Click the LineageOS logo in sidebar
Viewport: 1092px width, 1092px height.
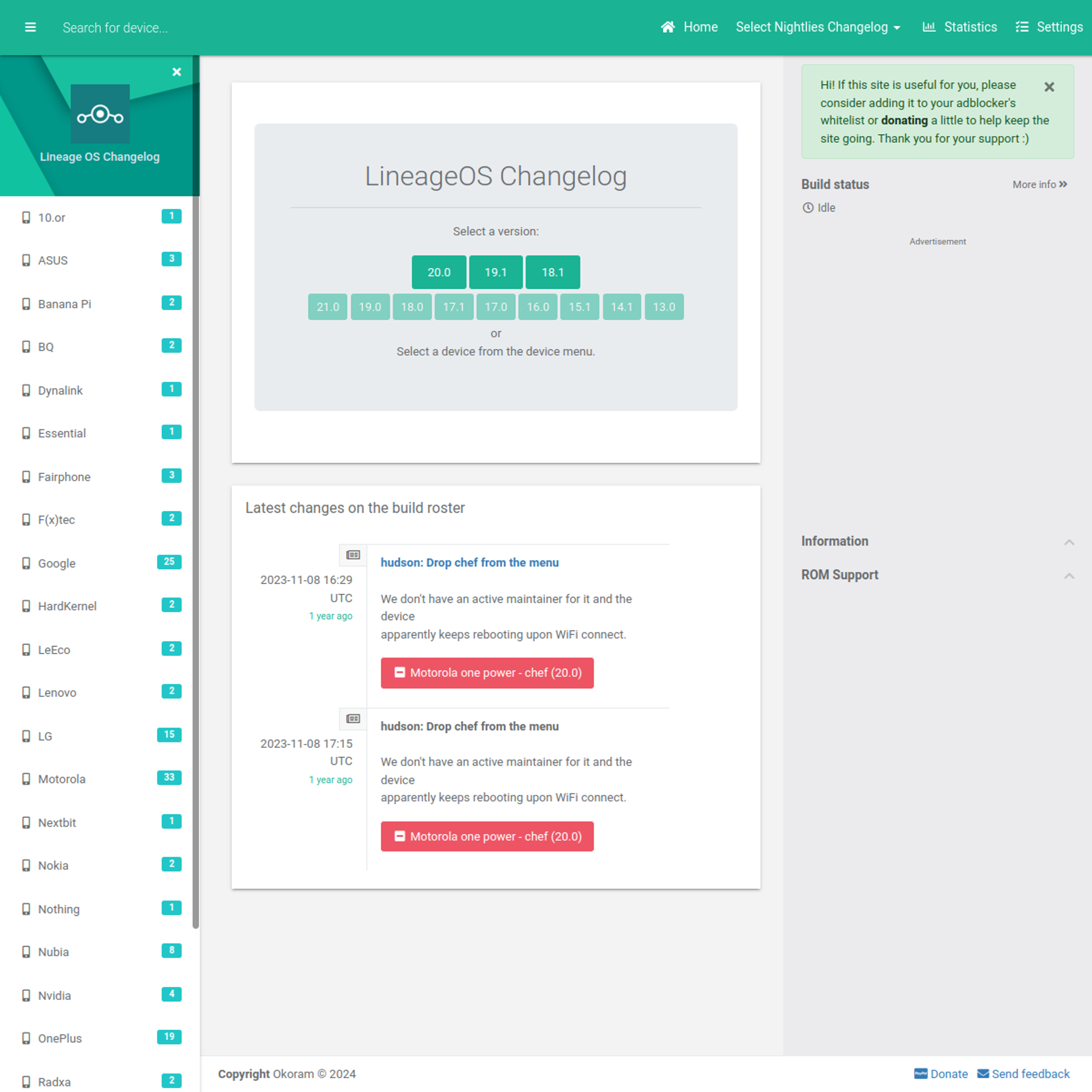point(100,114)
